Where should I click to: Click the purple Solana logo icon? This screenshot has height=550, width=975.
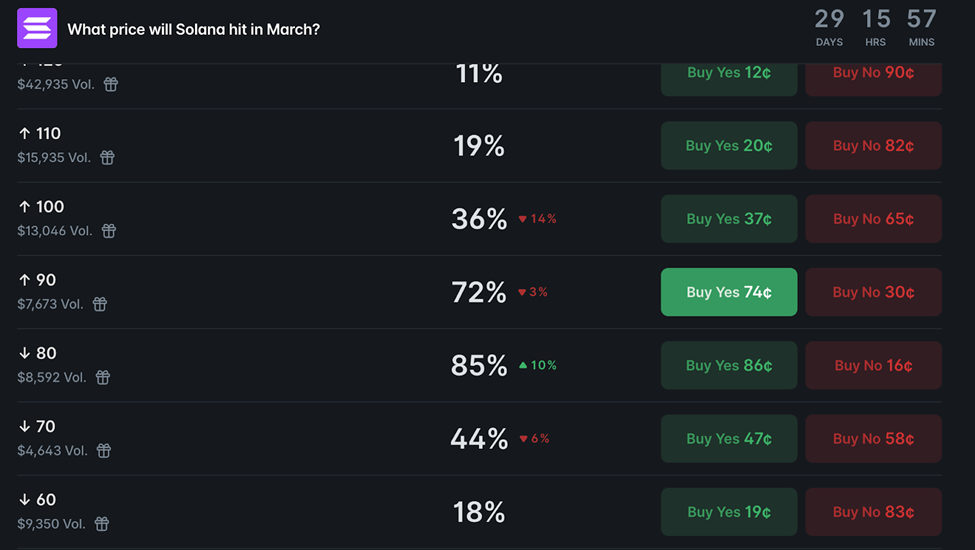pos(37,28)
